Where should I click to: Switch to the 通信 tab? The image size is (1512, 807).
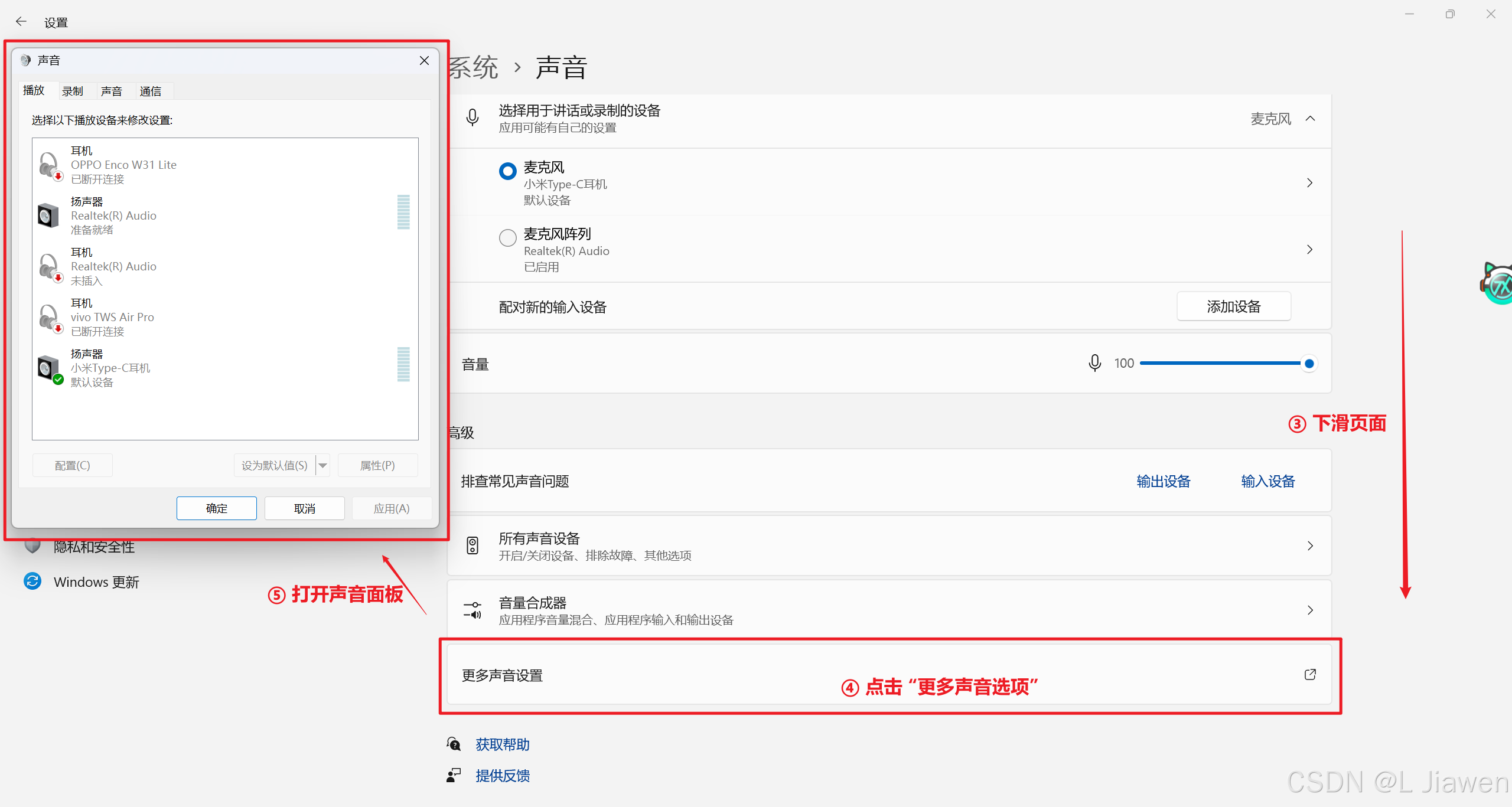150,92
